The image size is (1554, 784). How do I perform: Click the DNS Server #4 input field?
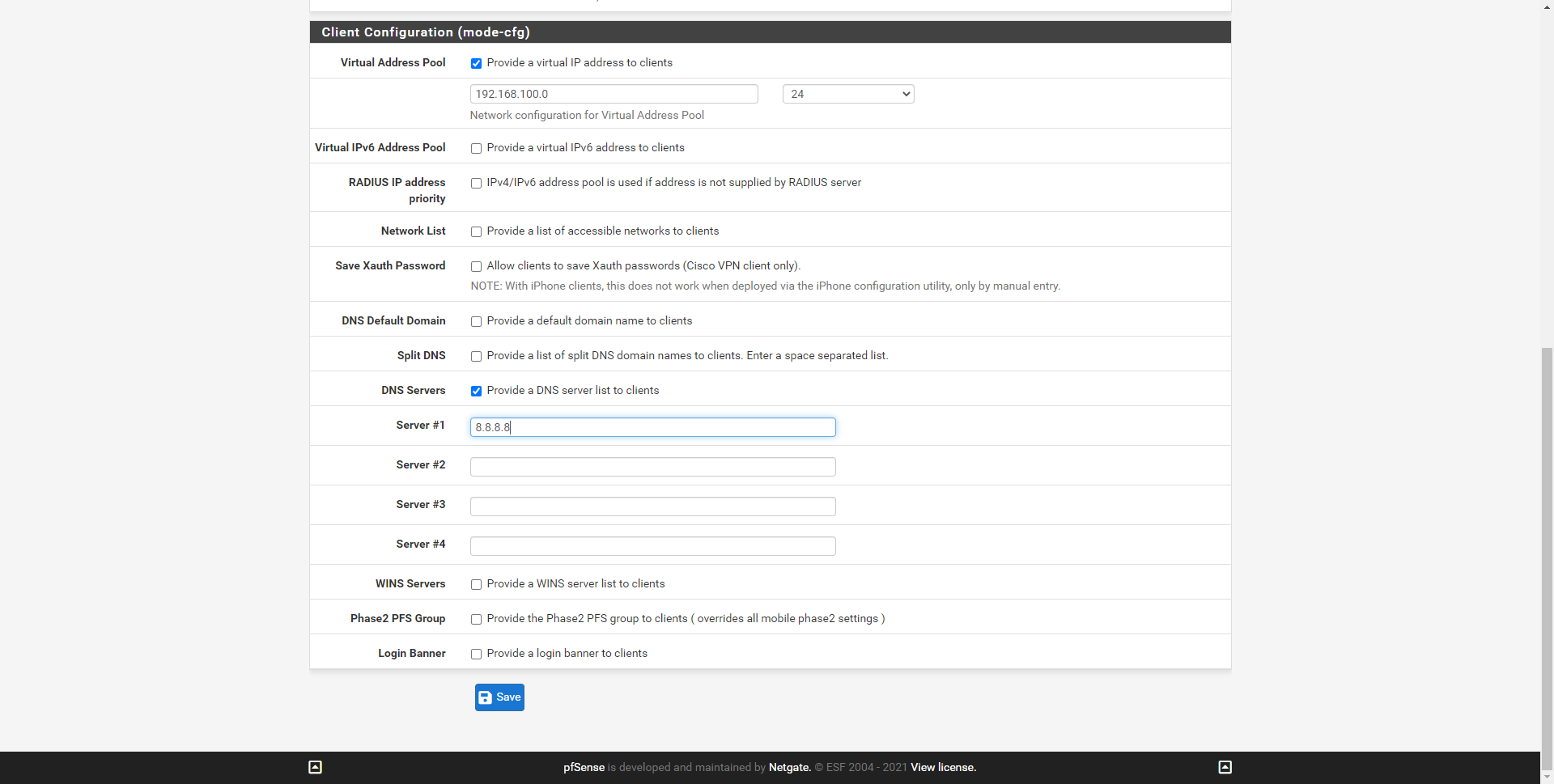(x=653, y=546)
